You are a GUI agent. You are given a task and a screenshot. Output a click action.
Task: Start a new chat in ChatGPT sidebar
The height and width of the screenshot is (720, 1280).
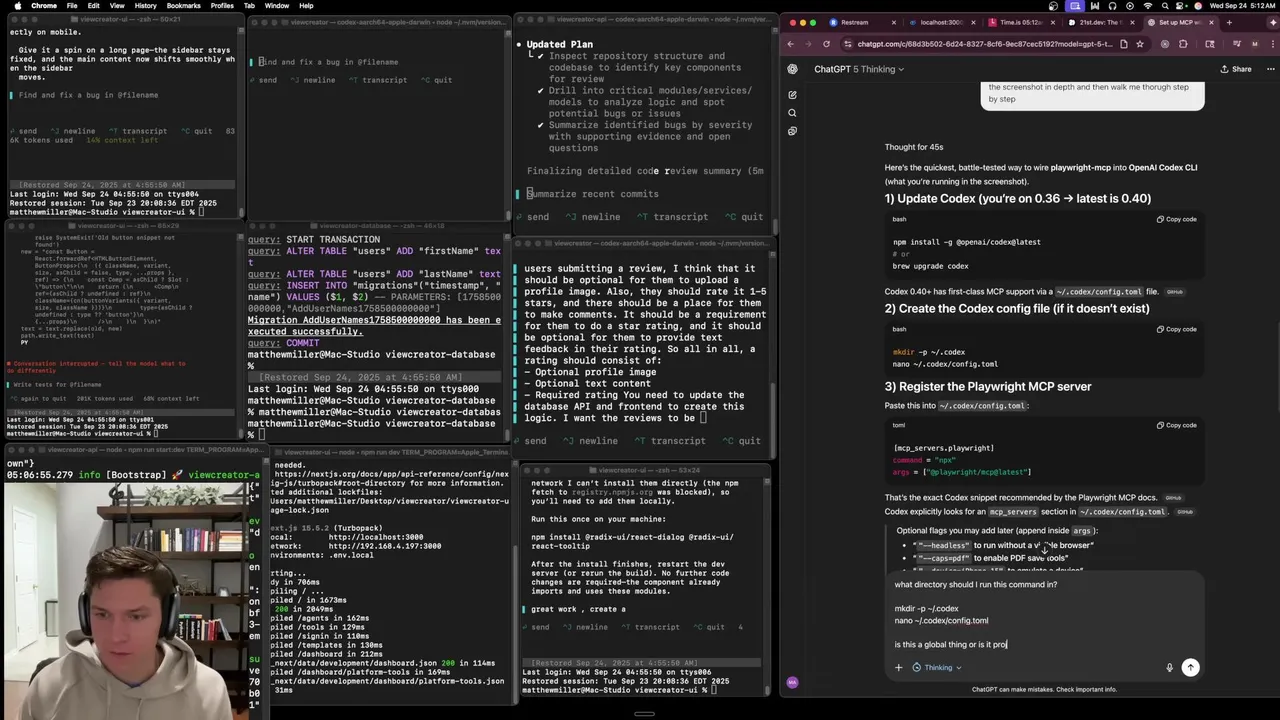tap(792, 95)
